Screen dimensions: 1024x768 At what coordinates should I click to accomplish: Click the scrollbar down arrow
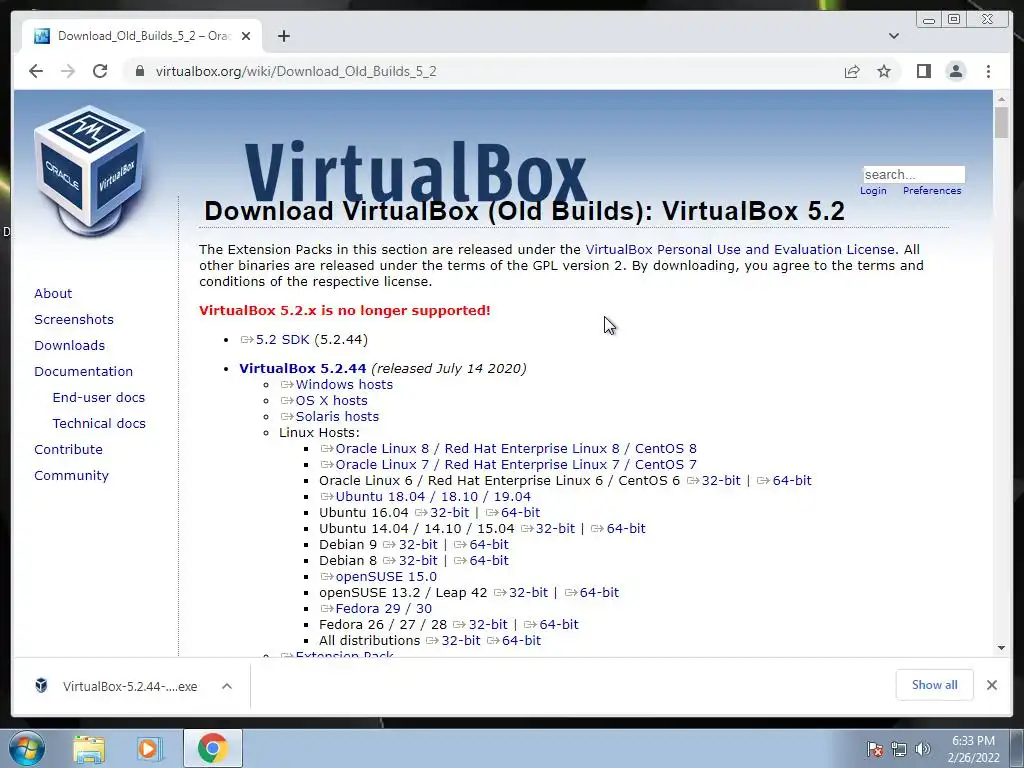point(1001,648)
